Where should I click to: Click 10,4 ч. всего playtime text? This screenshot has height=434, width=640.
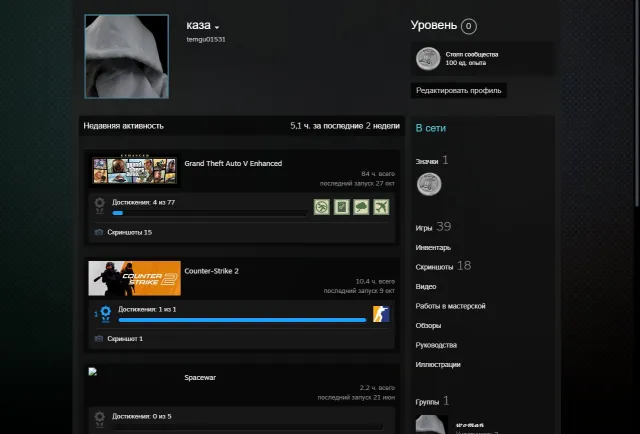[x=375, y=281]
